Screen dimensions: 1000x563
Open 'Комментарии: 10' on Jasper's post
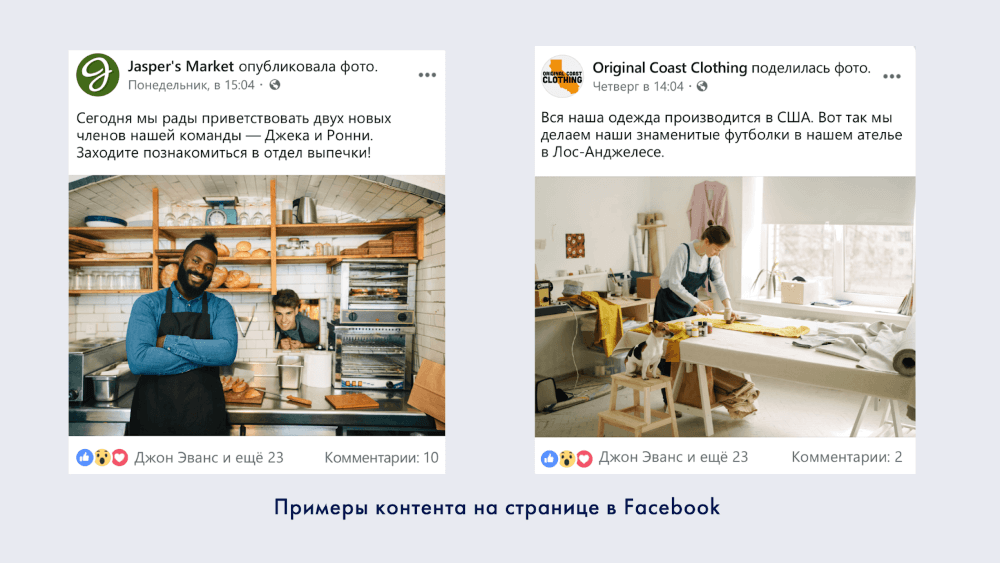tap(381, 457)
